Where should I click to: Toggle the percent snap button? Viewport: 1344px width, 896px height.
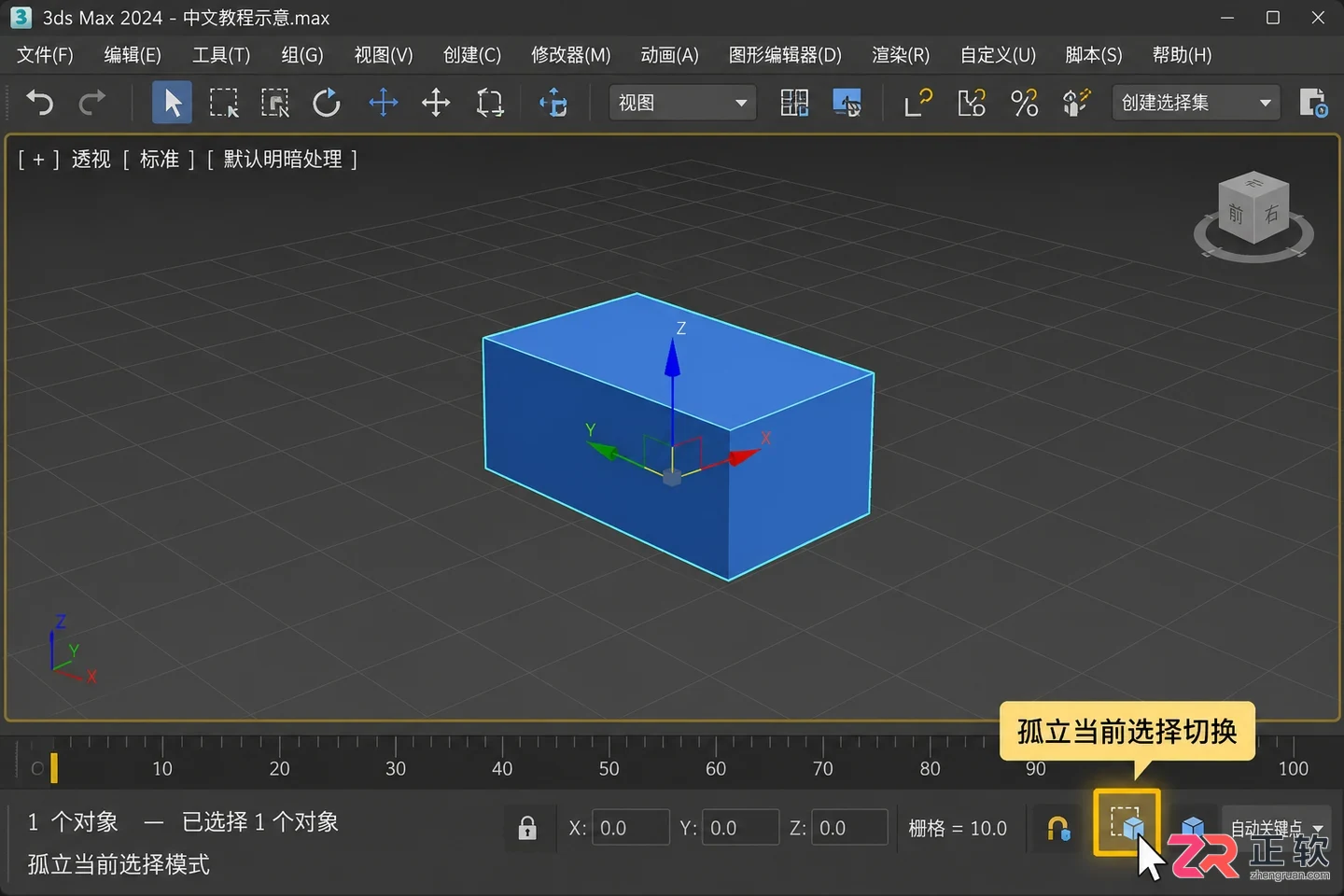pos(1024,103)
